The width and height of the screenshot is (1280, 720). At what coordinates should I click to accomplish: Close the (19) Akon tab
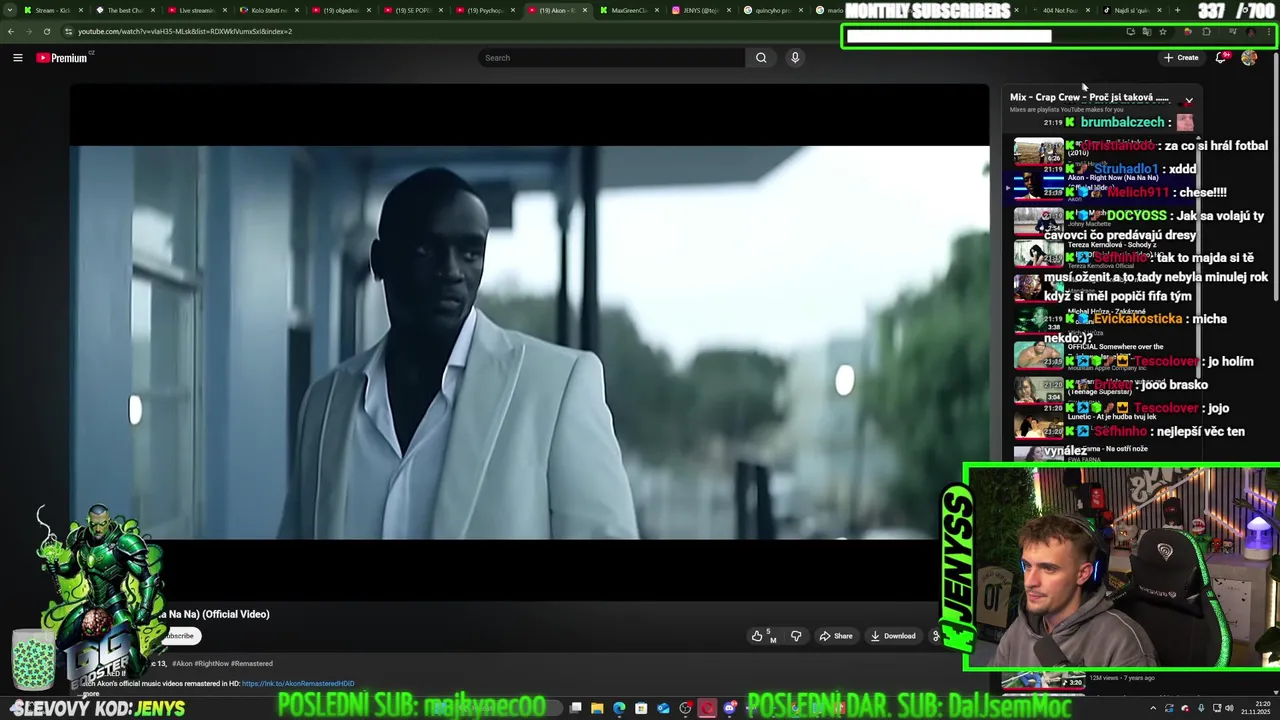[x=586, y=10]
